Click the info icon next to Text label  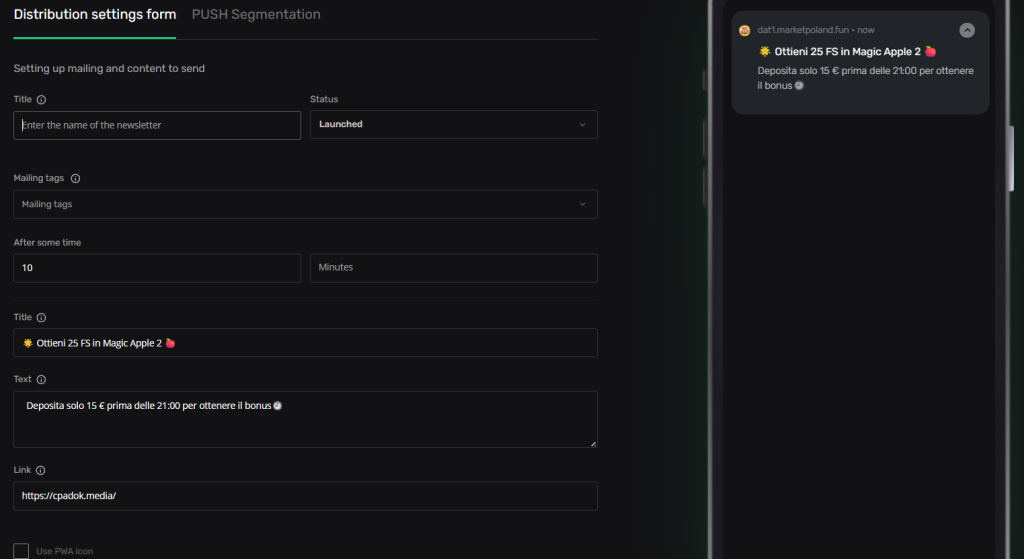click(41, 379)
